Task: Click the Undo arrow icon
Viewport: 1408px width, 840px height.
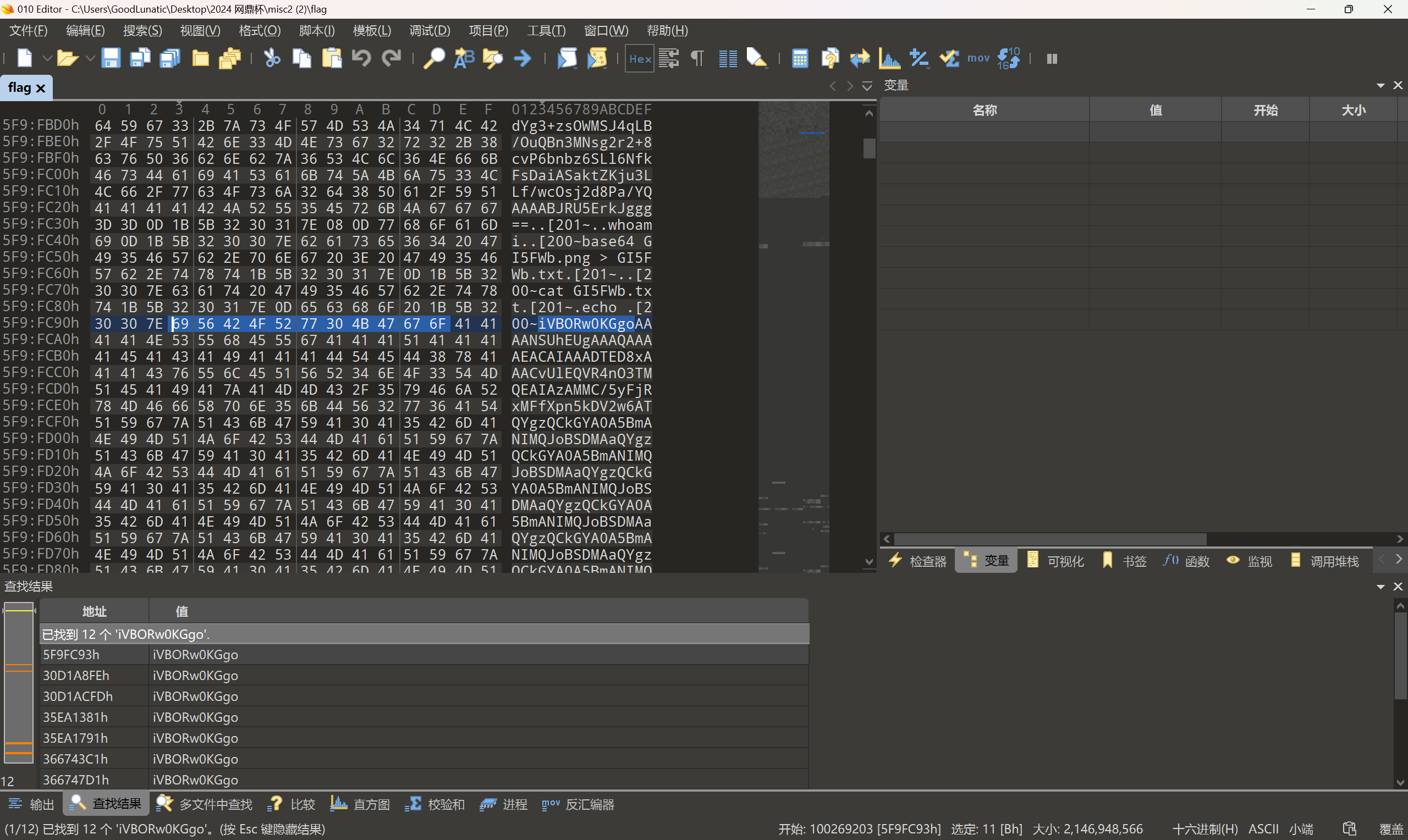Action: [361, 58]
